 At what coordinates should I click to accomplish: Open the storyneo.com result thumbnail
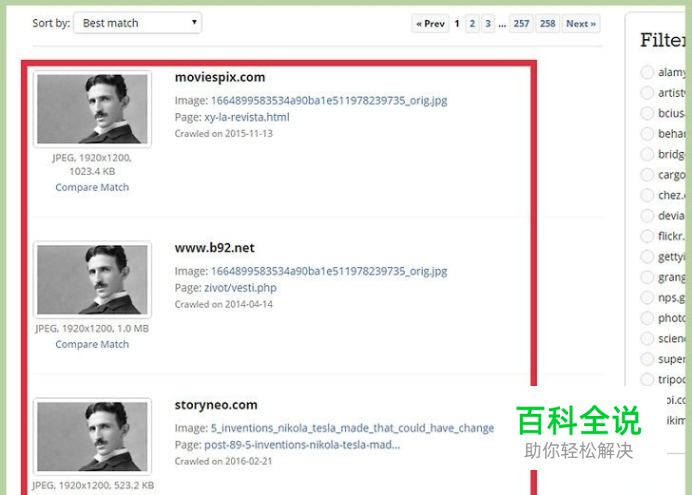click(x=92, y=437)
